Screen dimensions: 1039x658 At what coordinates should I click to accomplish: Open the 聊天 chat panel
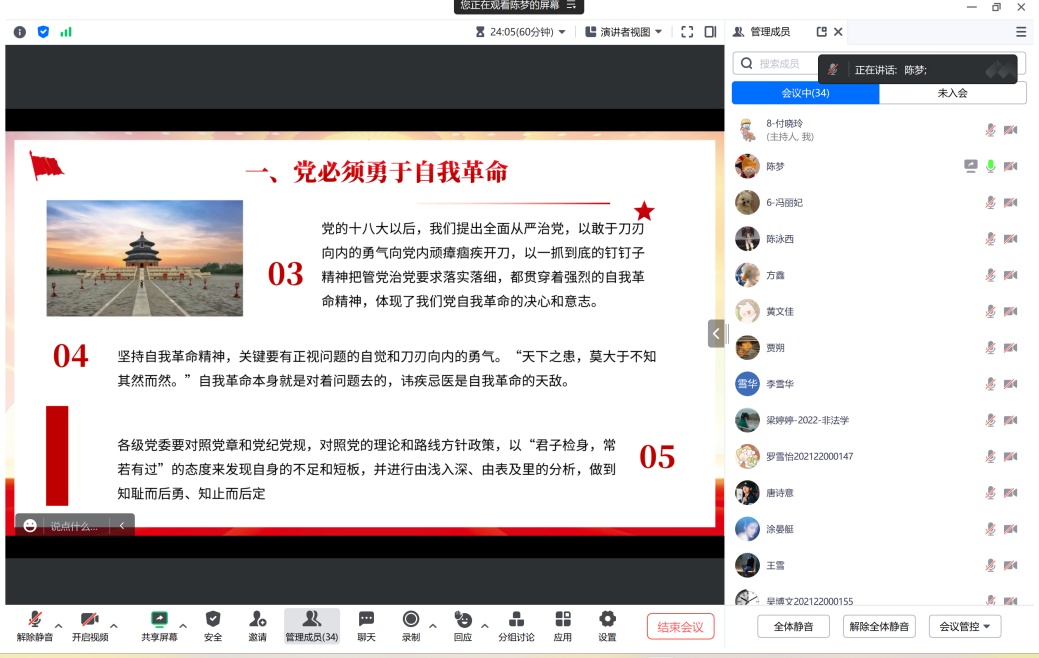click(x=366, y=625)
